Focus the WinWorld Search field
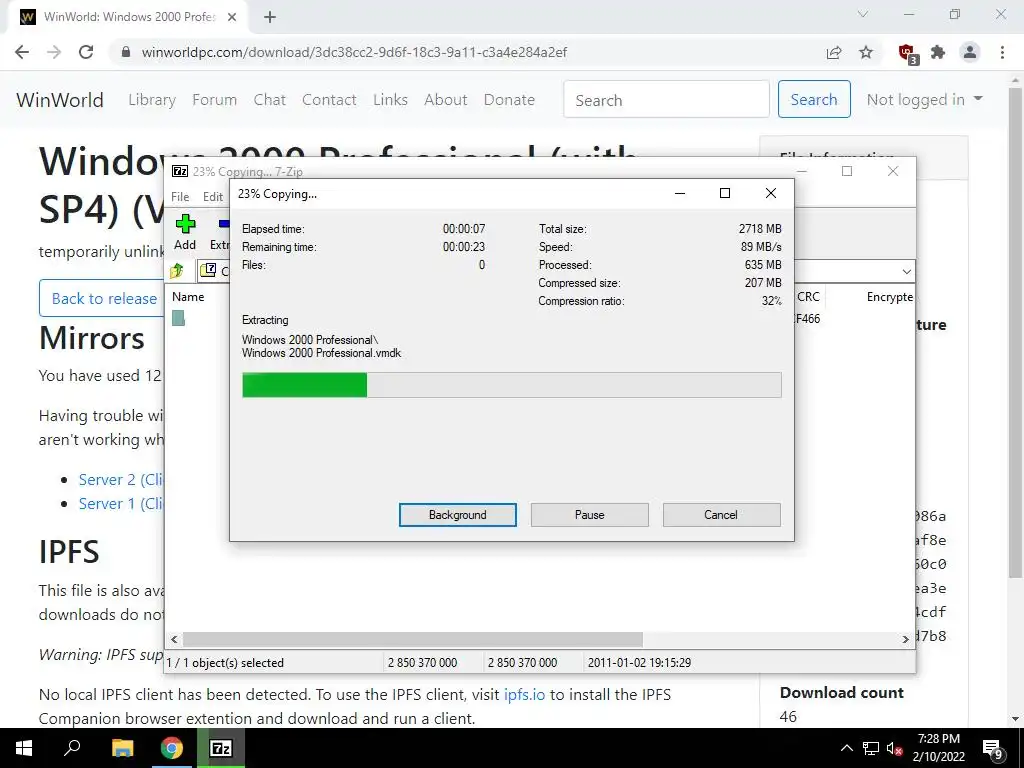The height and width of the screenshot is (768, 1024). [x=666, y=99]
